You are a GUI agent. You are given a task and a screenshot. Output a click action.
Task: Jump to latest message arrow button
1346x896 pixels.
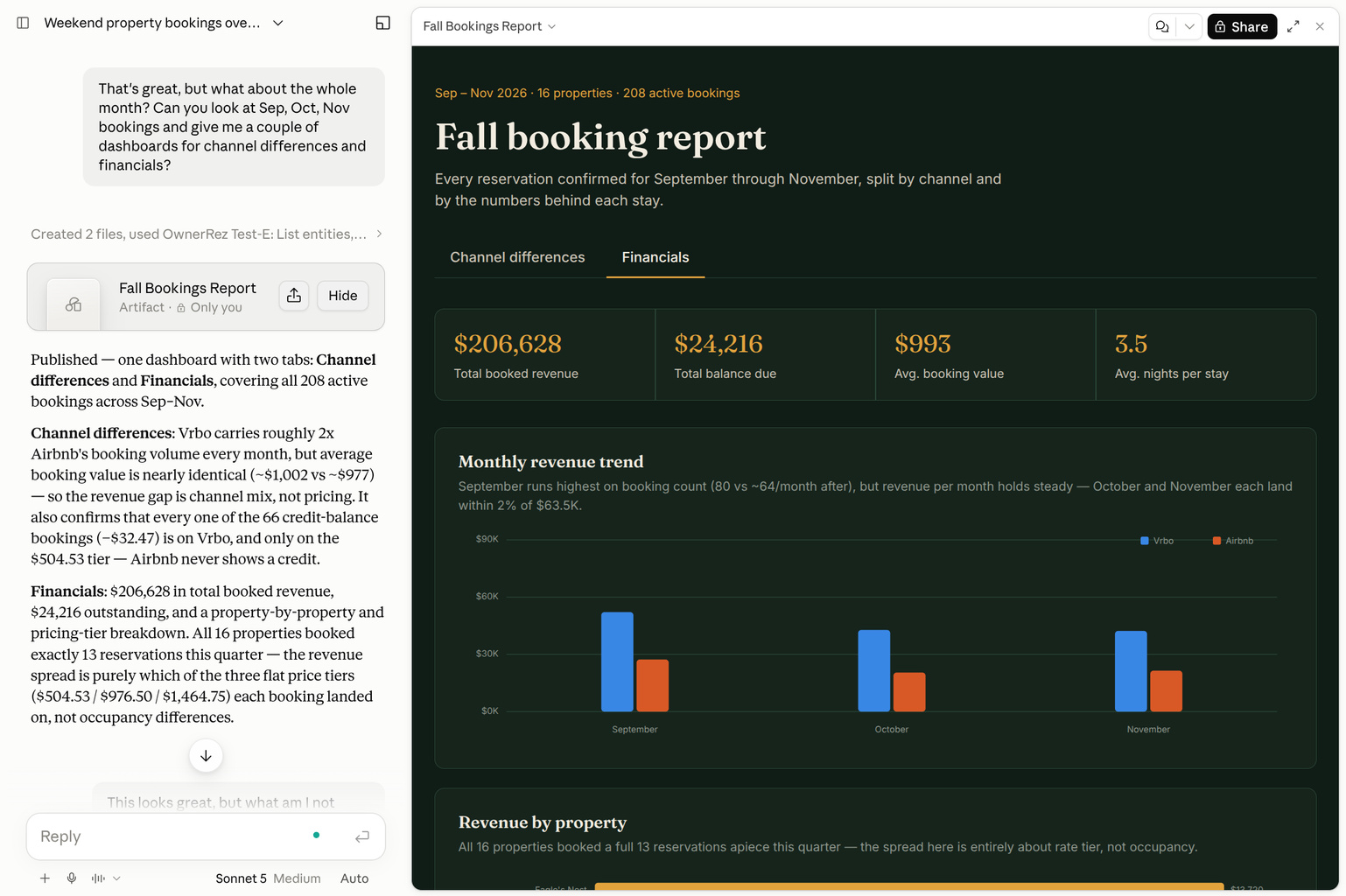[206, 756]
